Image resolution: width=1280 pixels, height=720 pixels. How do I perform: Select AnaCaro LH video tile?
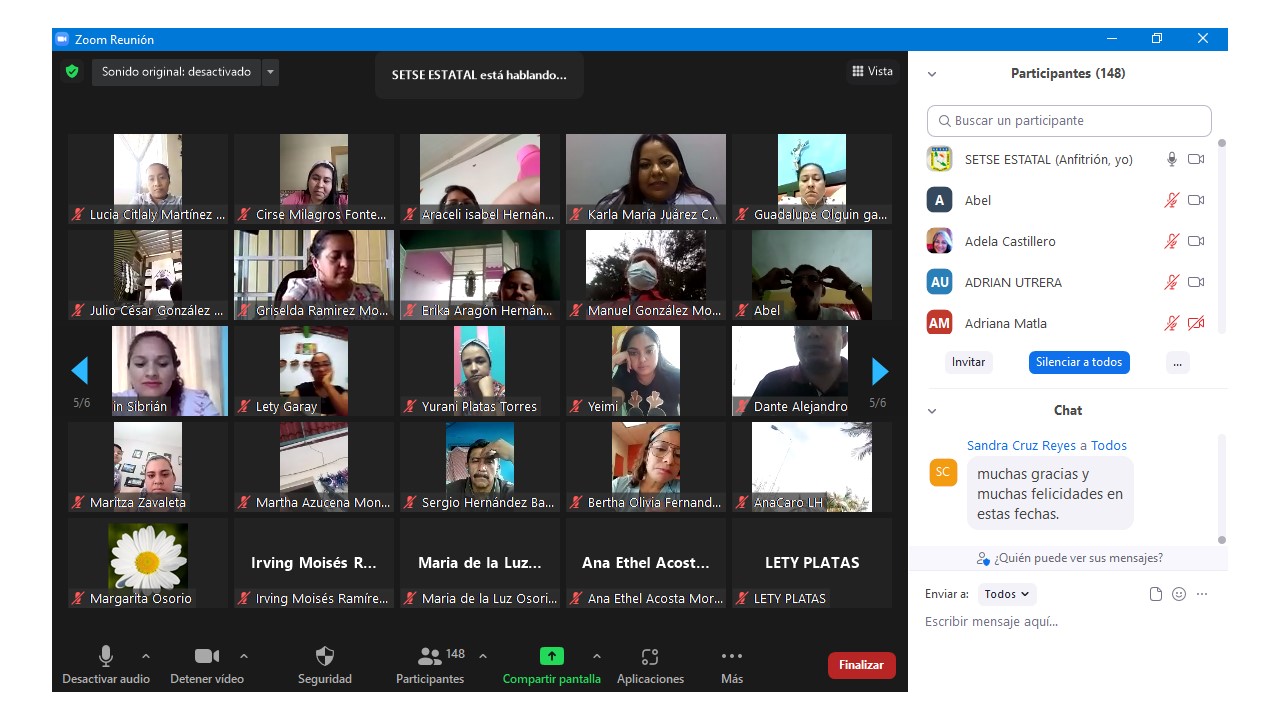812,467
